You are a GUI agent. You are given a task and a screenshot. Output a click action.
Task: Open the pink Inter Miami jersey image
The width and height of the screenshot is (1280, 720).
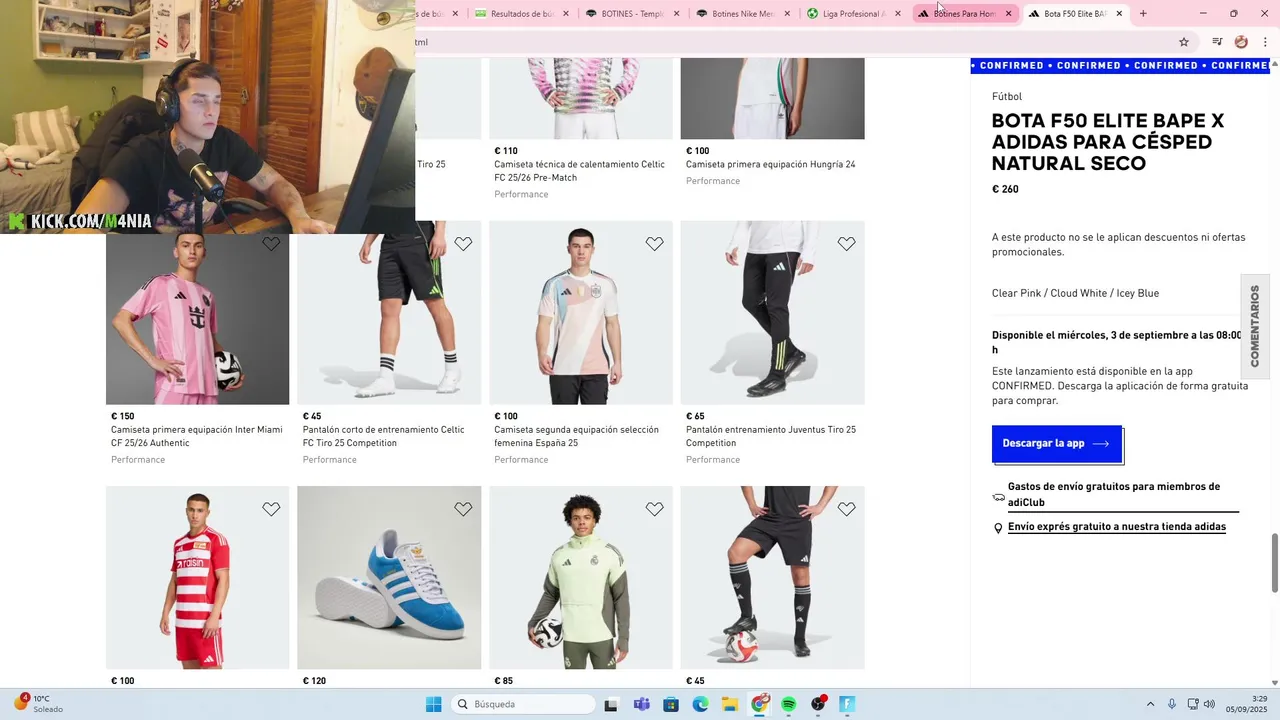click(198, 318)
